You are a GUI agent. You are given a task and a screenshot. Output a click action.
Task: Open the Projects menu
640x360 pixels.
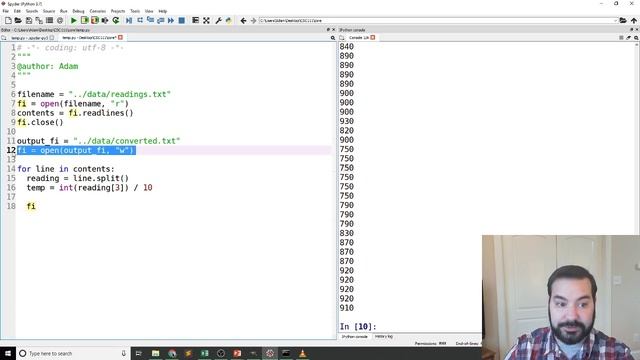[118, 11]
